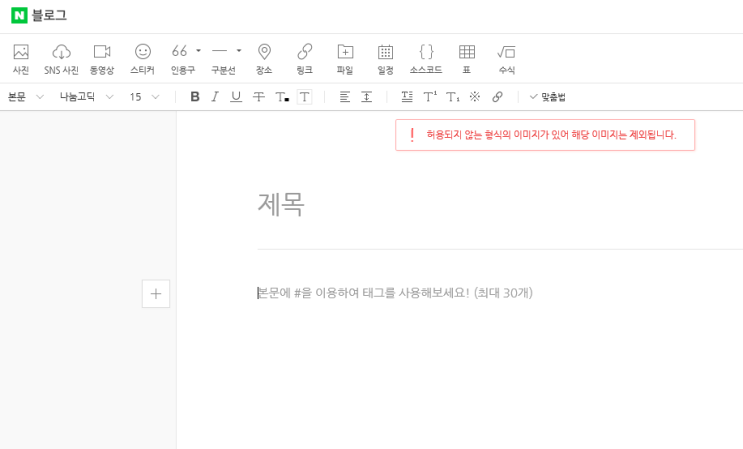Image resolution: width=743 pixels, height=449 pixels.
Task: Insert a 수식 math formula
Action: click(507, 59)
